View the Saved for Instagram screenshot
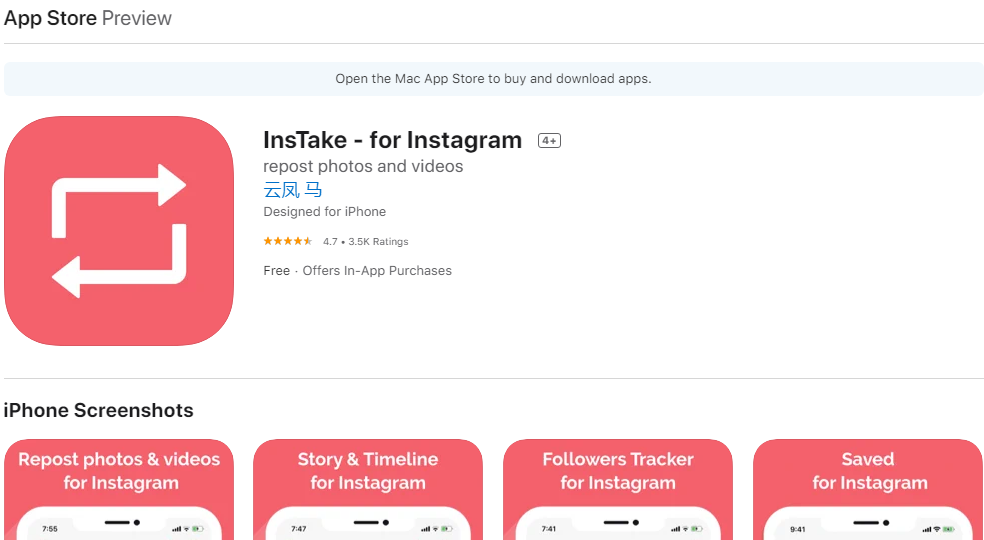This screenshot has width=984, height=540. 867,490
